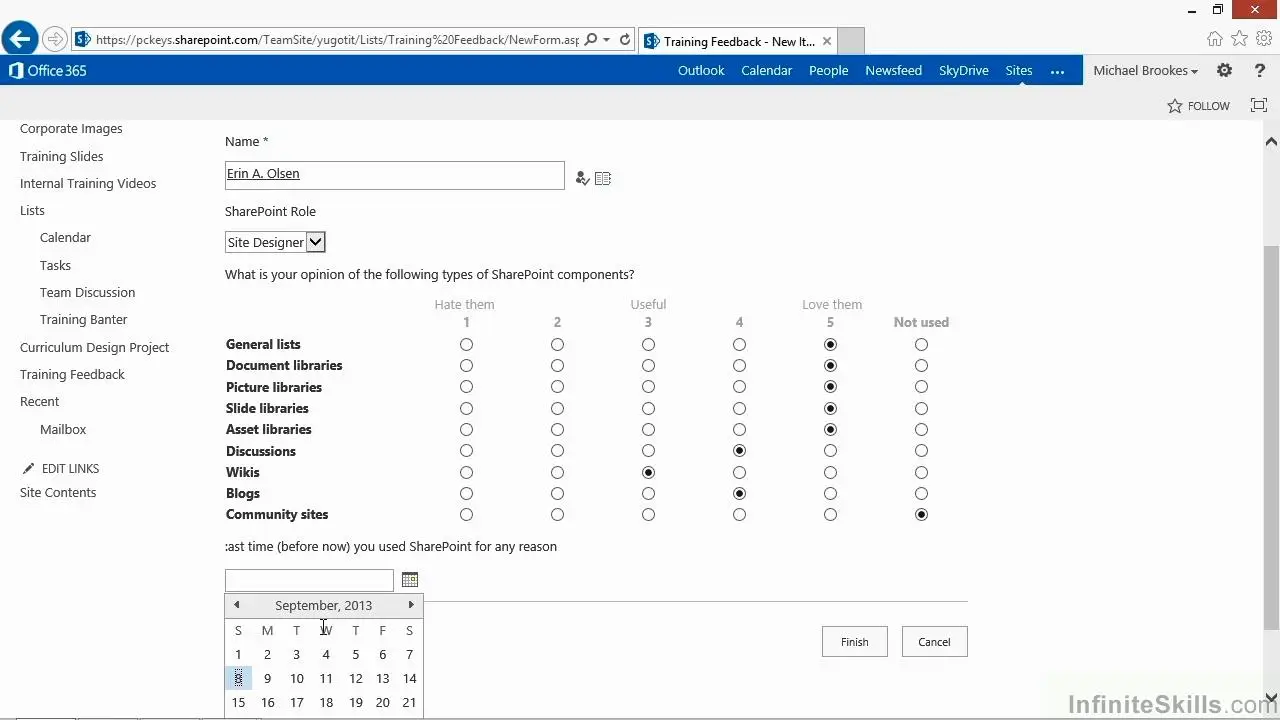Open Training Slides link
Screen dimensions: 1280x720
coord(61,156)
